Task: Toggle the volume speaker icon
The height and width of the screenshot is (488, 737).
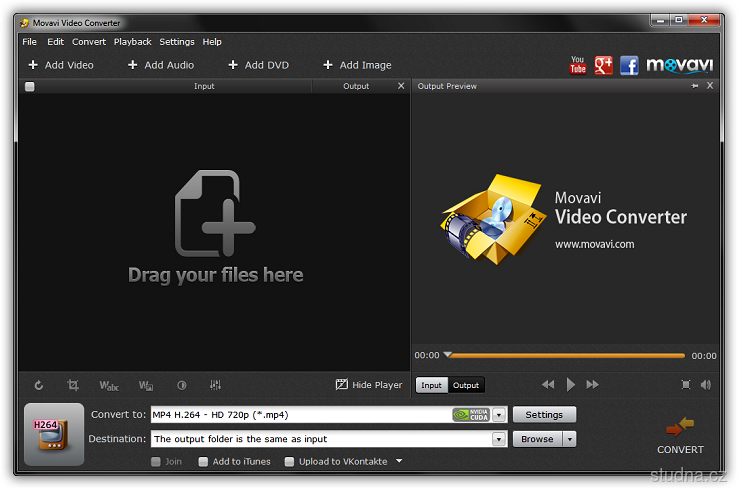Action: coord(706,384)
